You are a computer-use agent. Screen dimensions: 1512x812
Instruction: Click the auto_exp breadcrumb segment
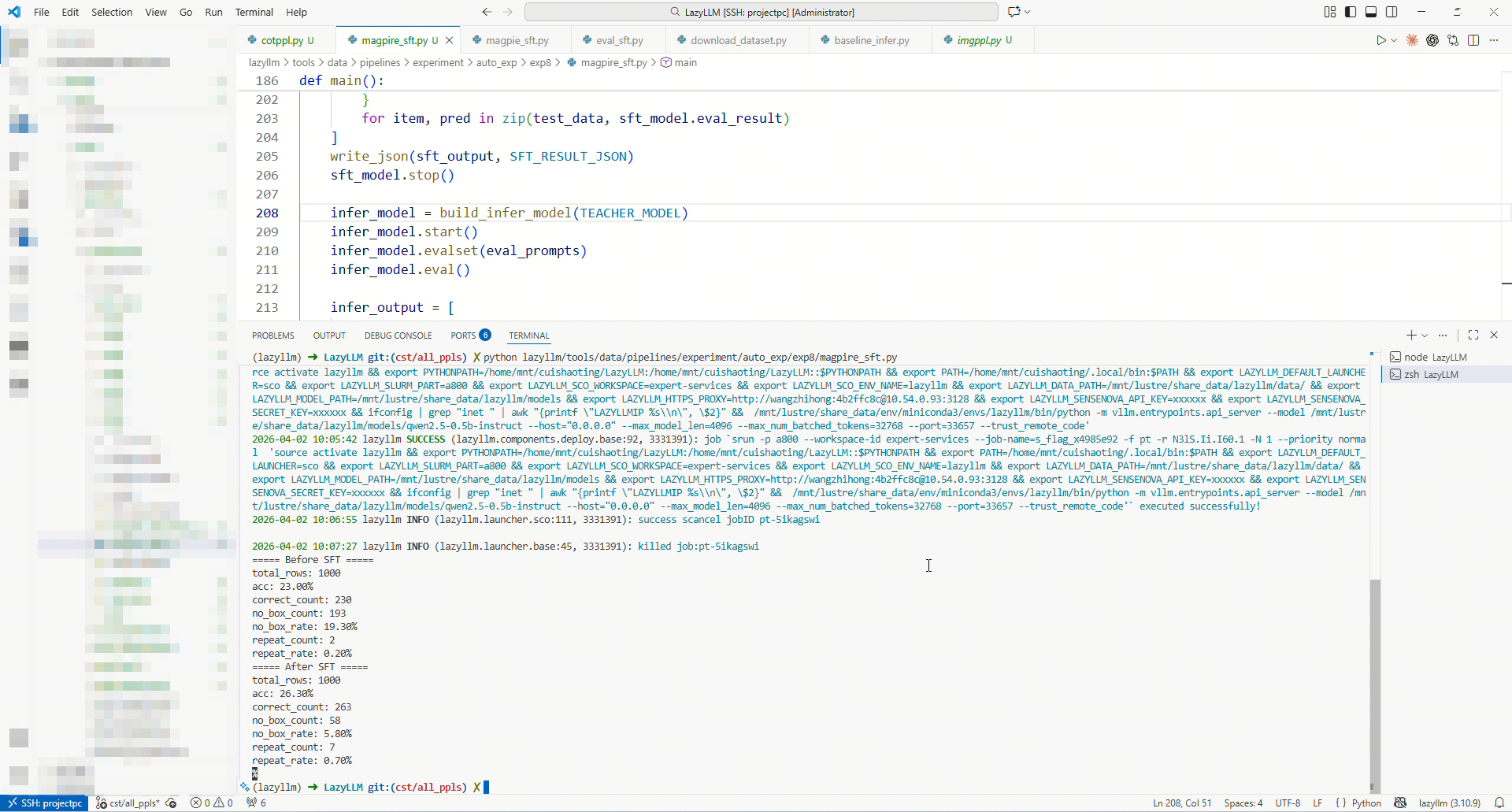coord(496,63)
